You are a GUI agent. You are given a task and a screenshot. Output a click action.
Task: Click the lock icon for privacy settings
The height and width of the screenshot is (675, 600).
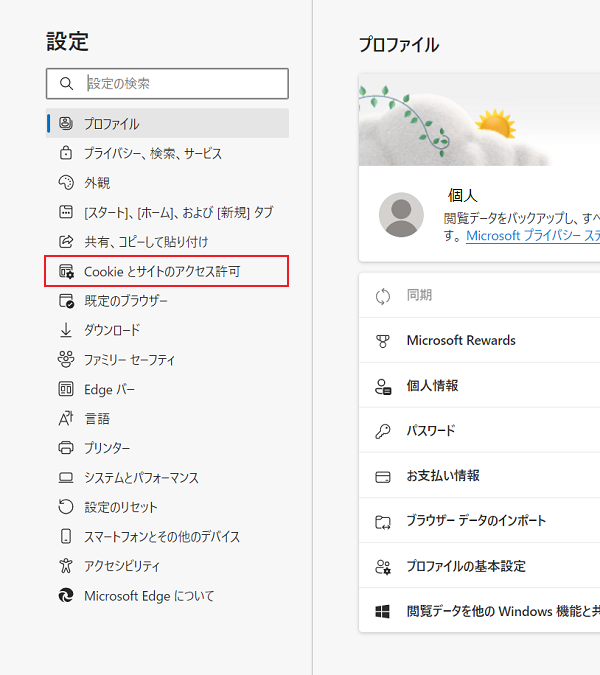[67, 154]
